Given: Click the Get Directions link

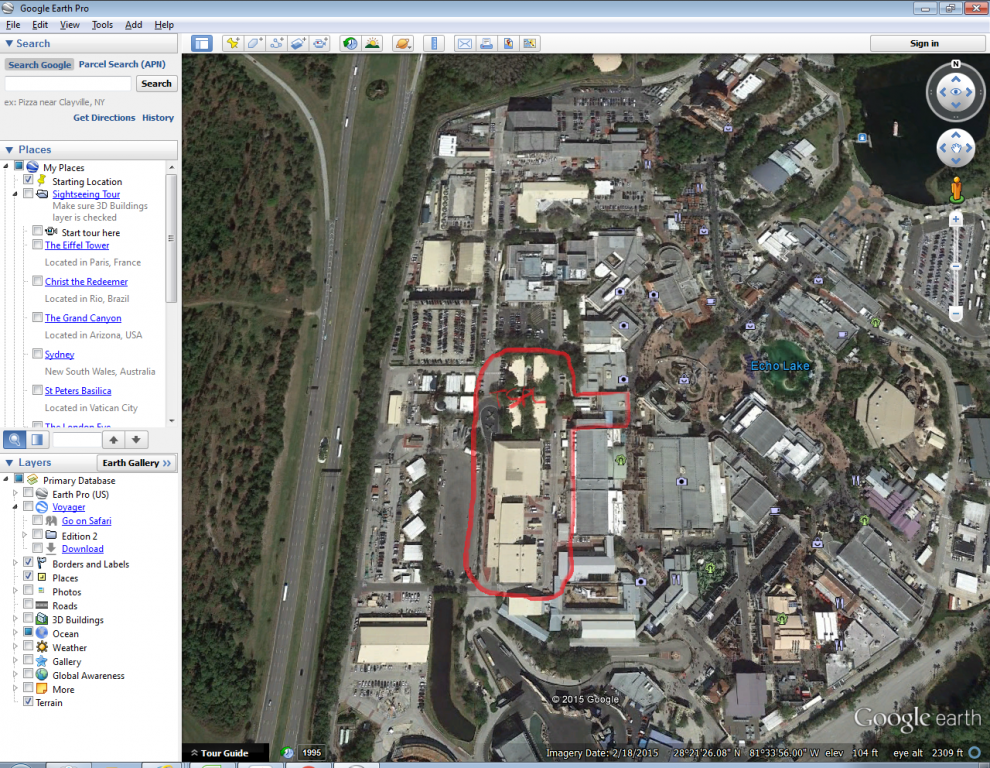Looking at the screenshot, I should click(104, 118).
